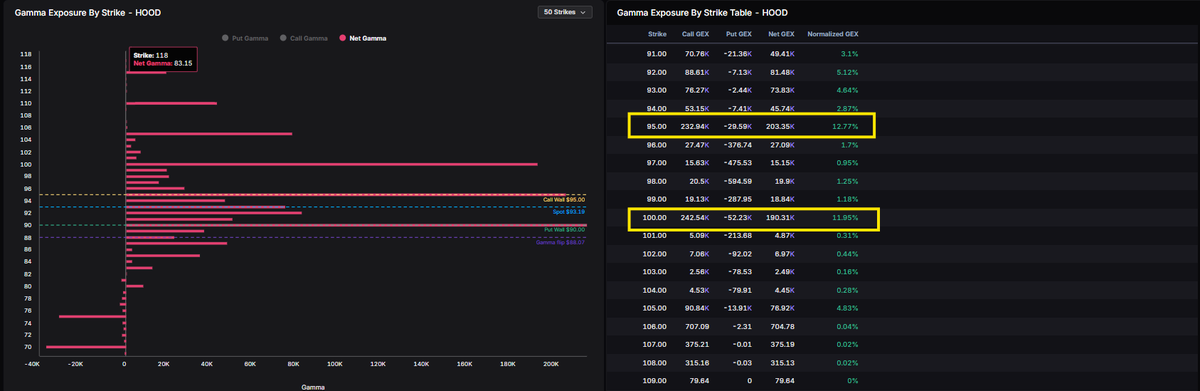The height and width of the screenshot is (391, 1200).
Task: Open the 50 Strikes dropdown
Action: pyautogui.click(x=565, y=12)
